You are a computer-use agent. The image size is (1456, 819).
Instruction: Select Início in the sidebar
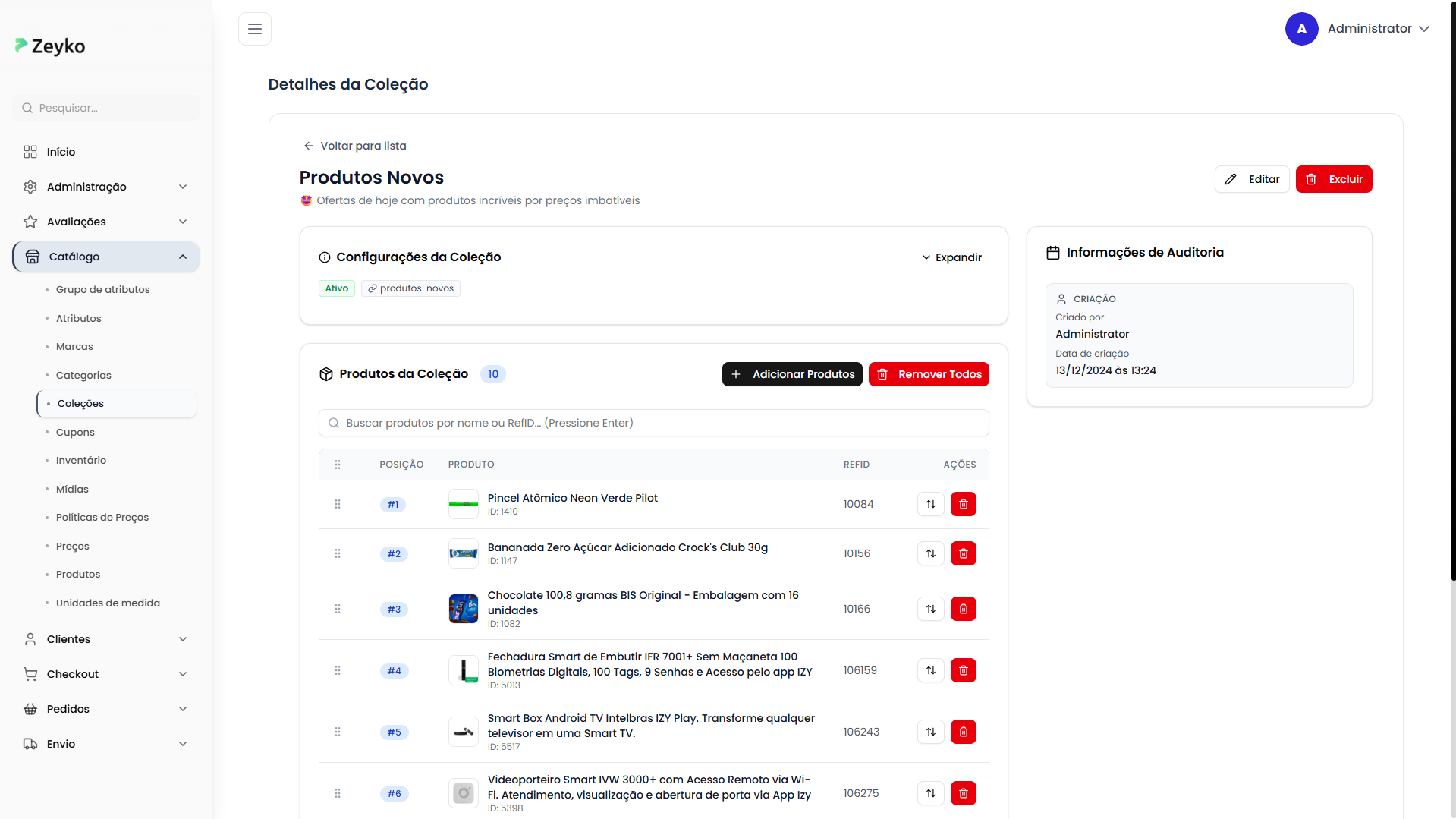pyautogui.click(x=61, y=152)
